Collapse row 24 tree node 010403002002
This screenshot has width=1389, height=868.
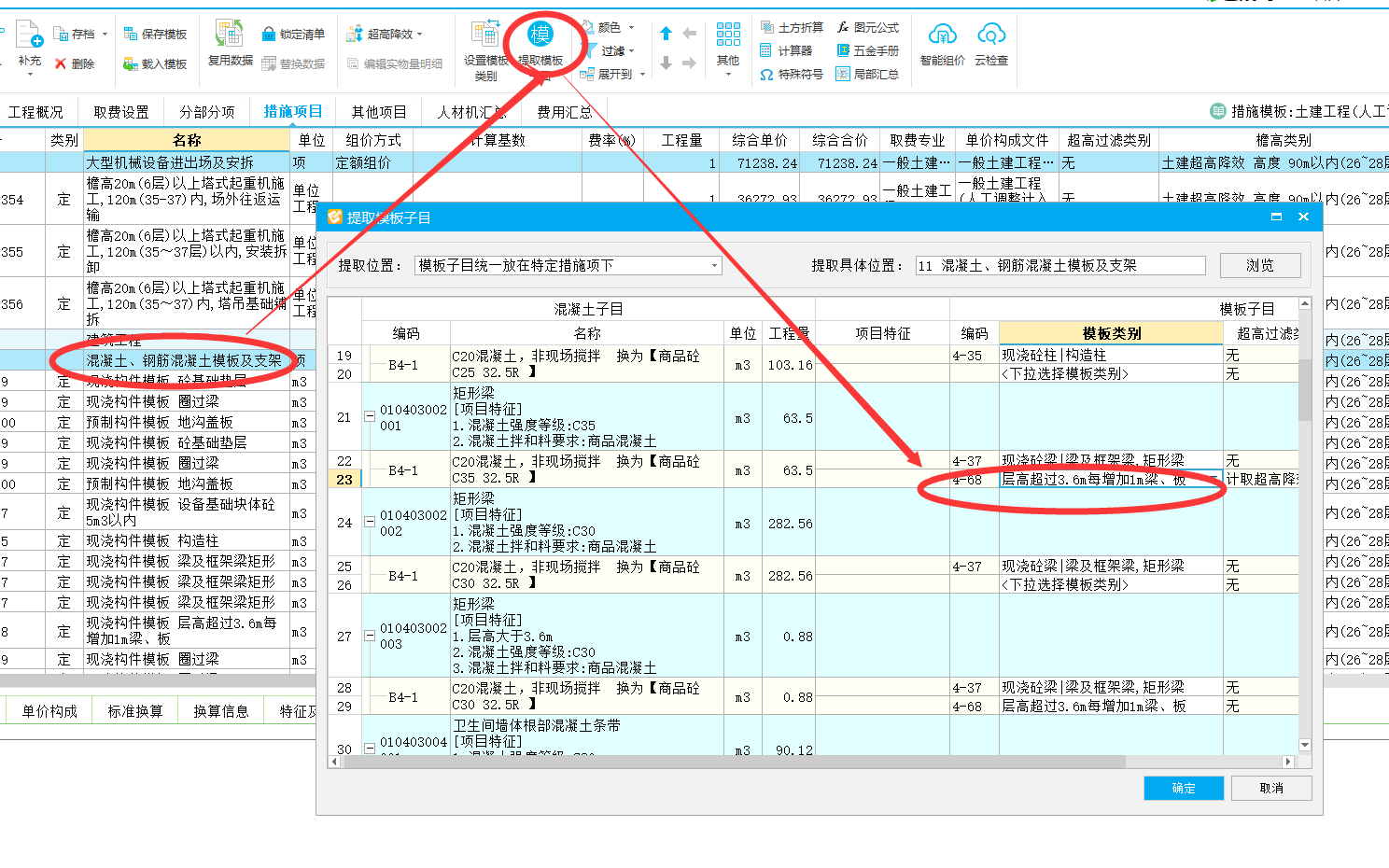pyautogui.click(x=370, y=523)
